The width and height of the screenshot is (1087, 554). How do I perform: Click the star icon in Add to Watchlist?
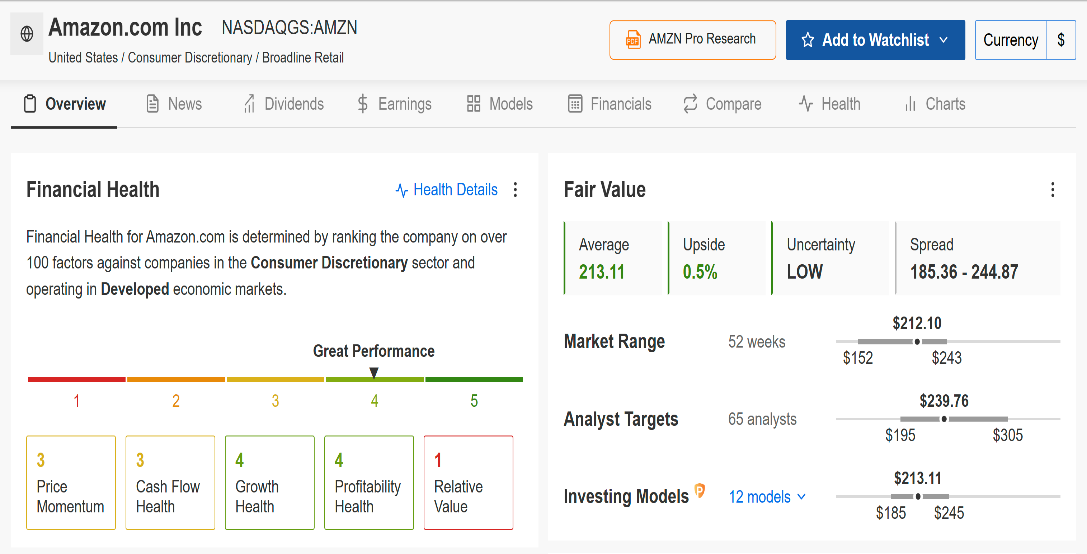(808, 40)
